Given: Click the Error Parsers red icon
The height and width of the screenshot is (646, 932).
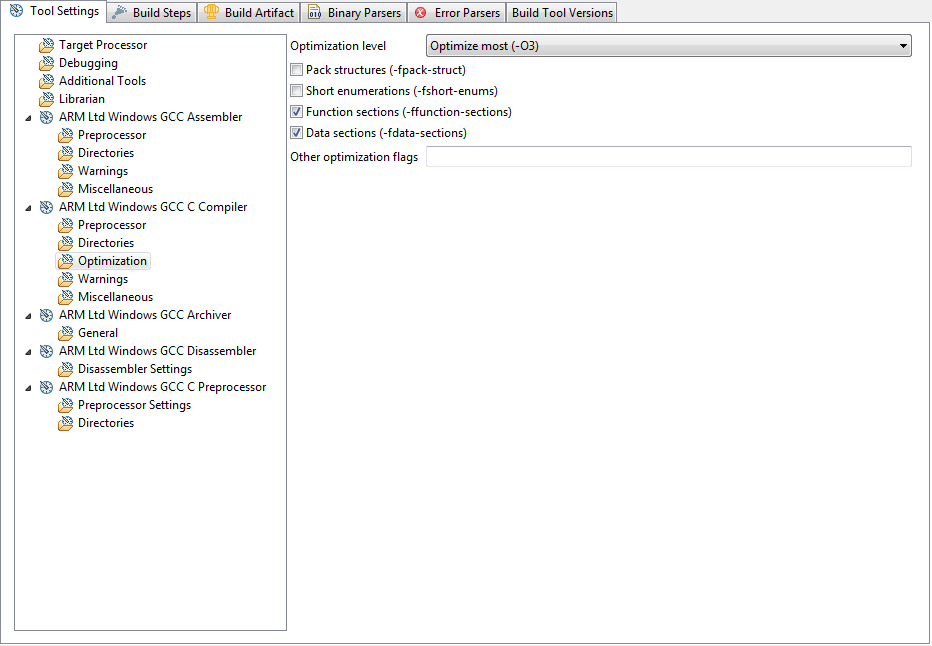Looking at the screenshot, I should coord(420,12).
